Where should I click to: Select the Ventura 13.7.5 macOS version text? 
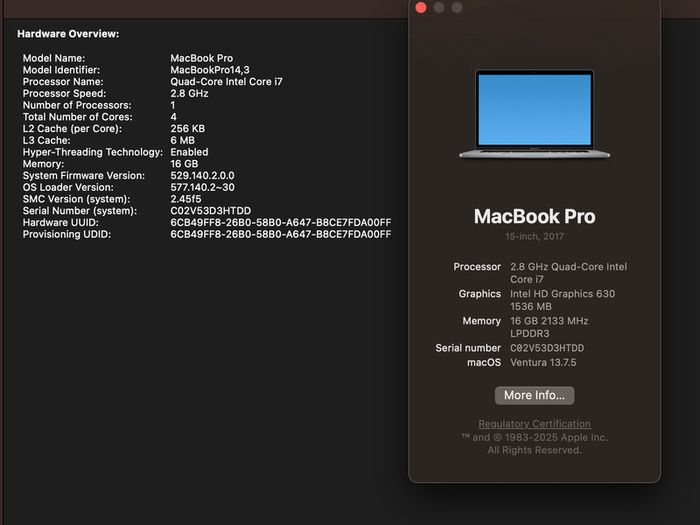pos(543,362)
